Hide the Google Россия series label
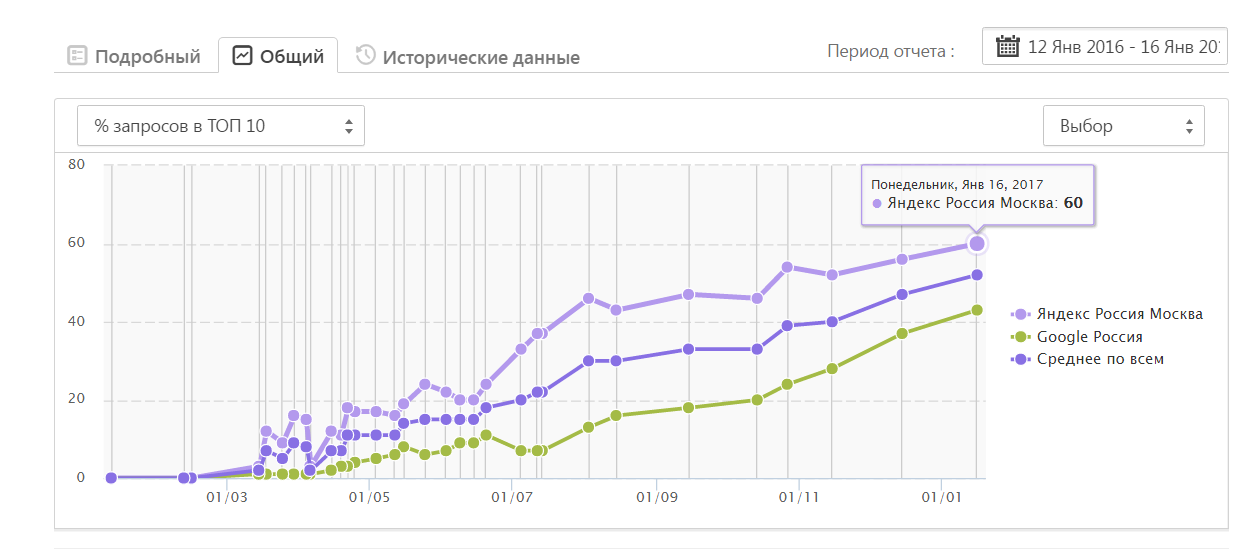This screenshot has height=557, width=1254. point(1089,337)
